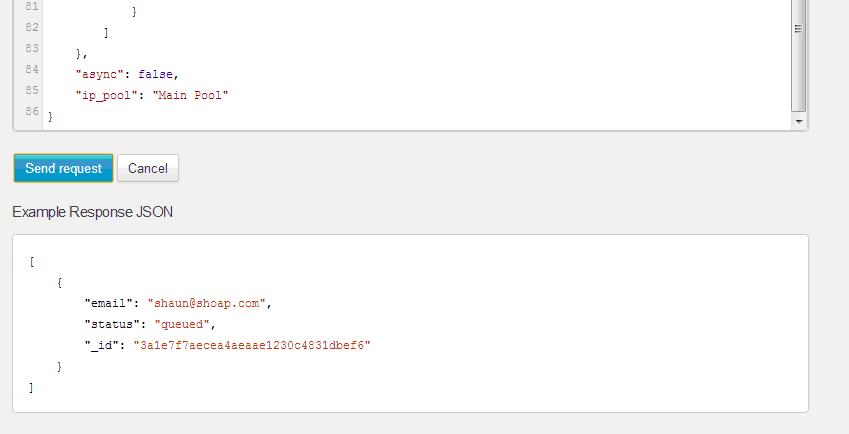Image resolution: width=849 pixels, height=434 pixels.
Task: Click the shaun@shoap.com email value
Action: pyautogui.click(x=206, y=303)
